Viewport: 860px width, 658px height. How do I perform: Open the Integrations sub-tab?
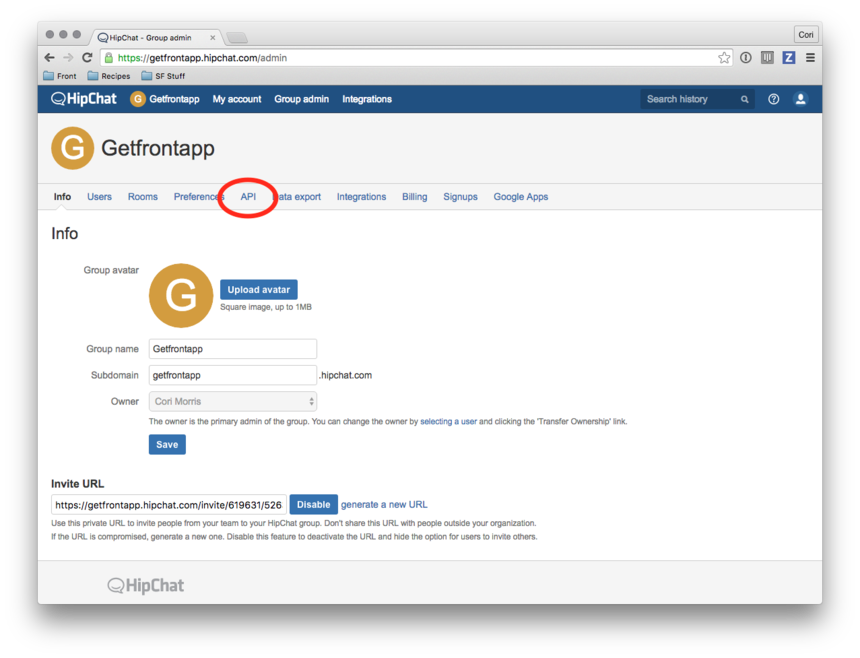[361, 196]
